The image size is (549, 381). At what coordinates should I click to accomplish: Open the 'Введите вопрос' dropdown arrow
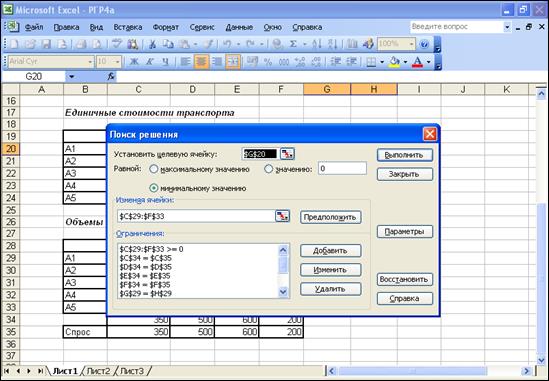(507, 27)
